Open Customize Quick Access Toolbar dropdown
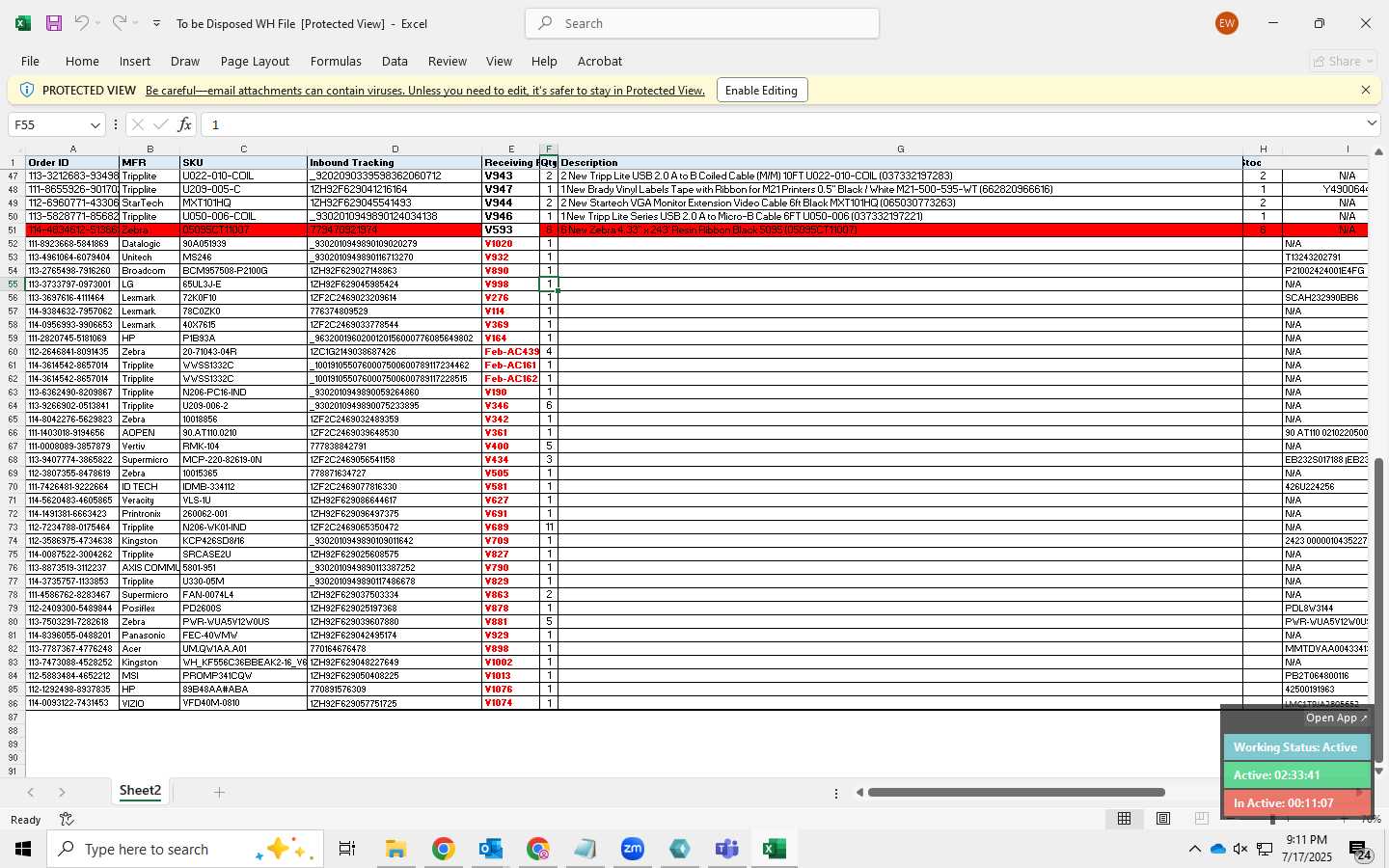Viewport: 1389px width, 868px height. (156, 23)
